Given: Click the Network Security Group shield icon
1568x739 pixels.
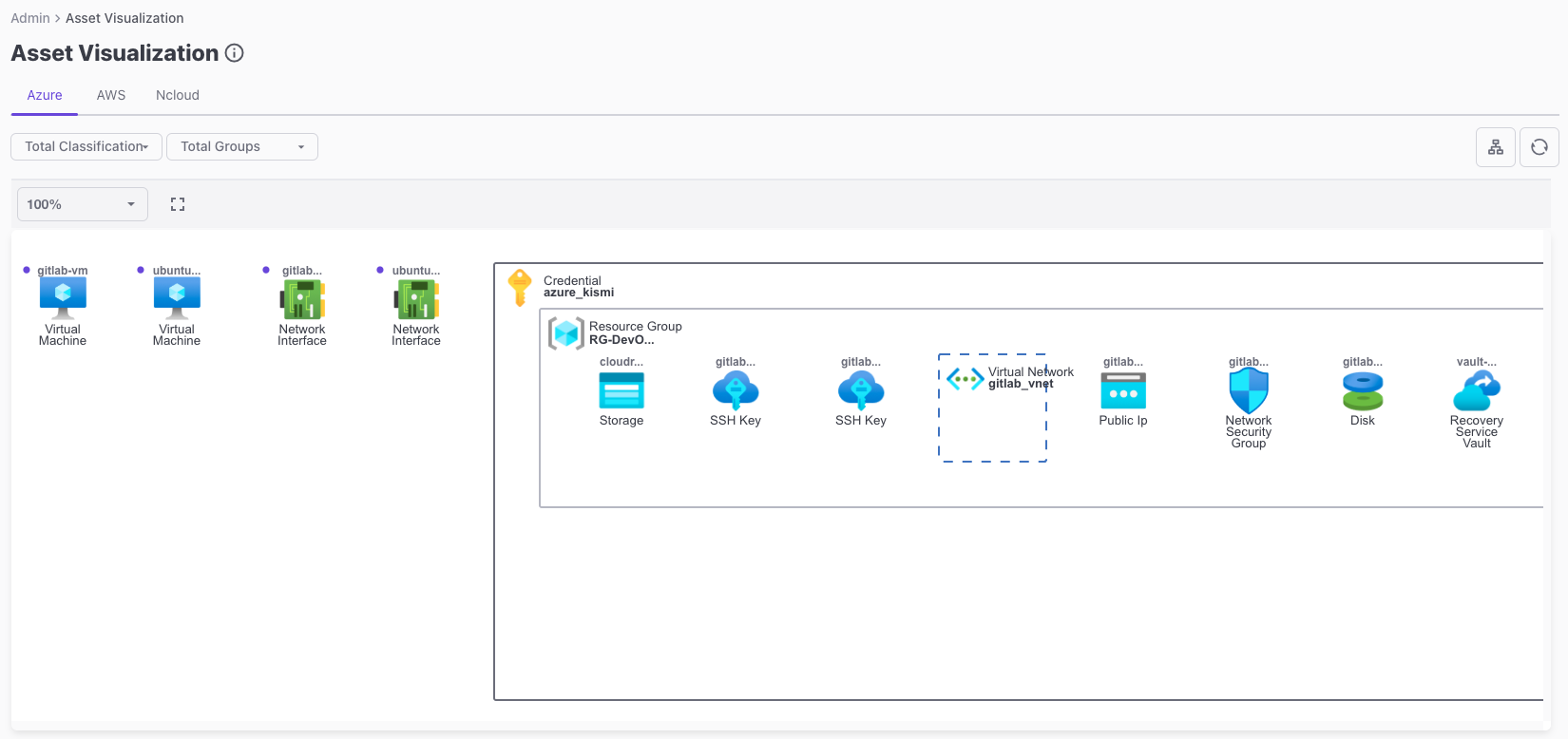Looking at the screenshot, I should [1249, 390].
